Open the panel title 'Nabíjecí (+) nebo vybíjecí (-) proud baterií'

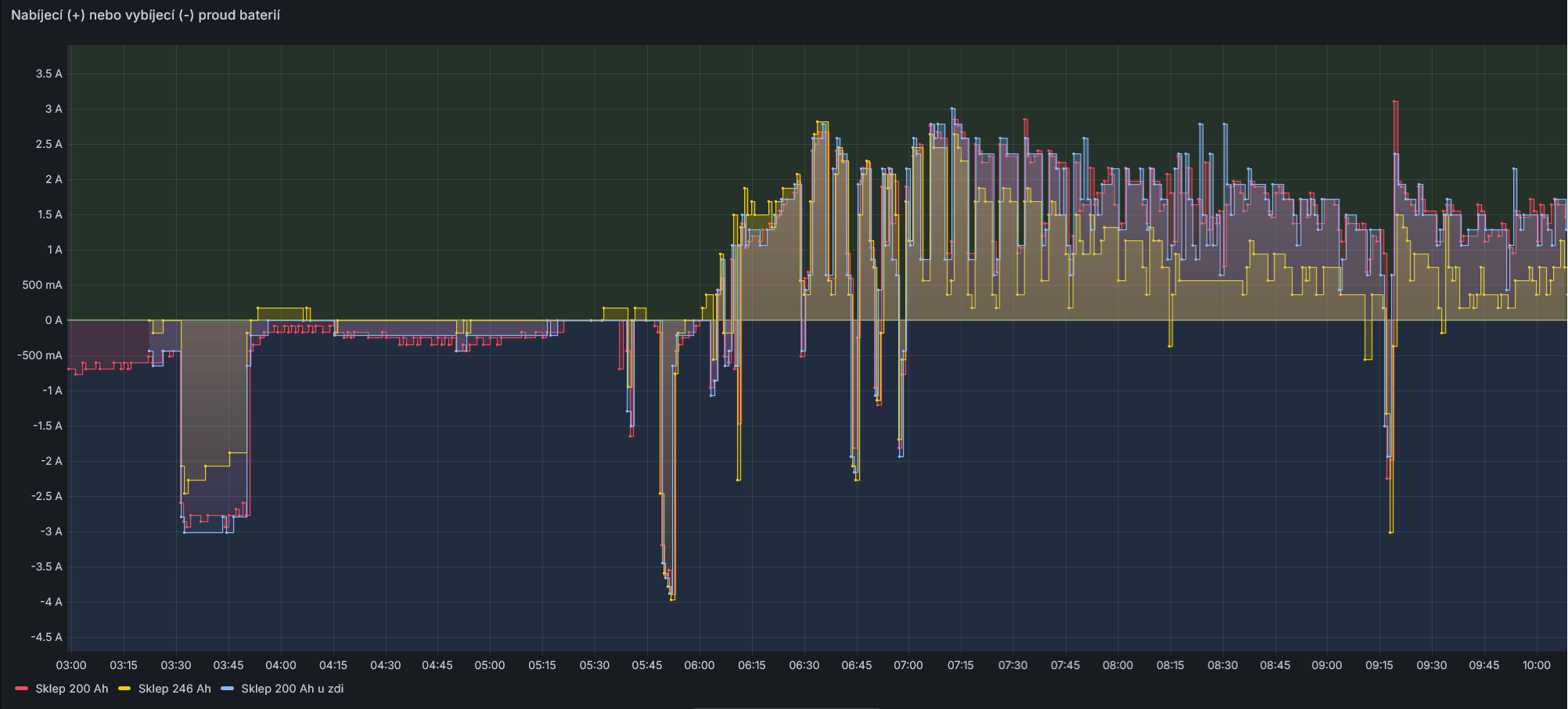pyautogui.click(x=146, y=15)
